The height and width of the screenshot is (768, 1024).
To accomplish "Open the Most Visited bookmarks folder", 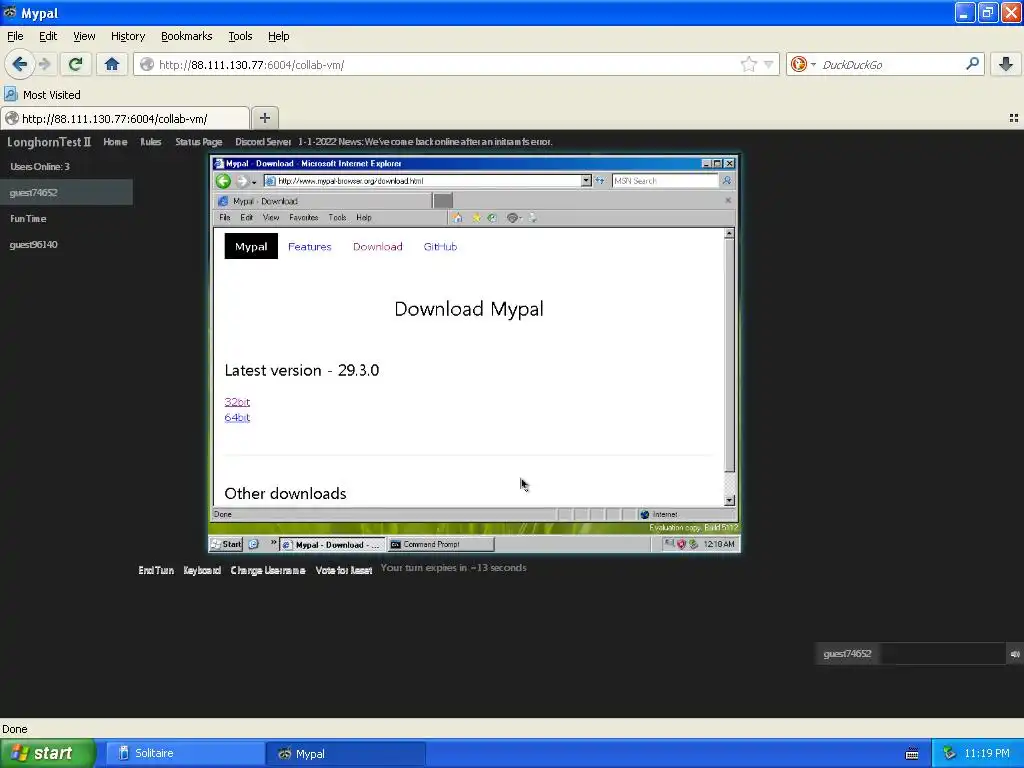I will (43, 95).
